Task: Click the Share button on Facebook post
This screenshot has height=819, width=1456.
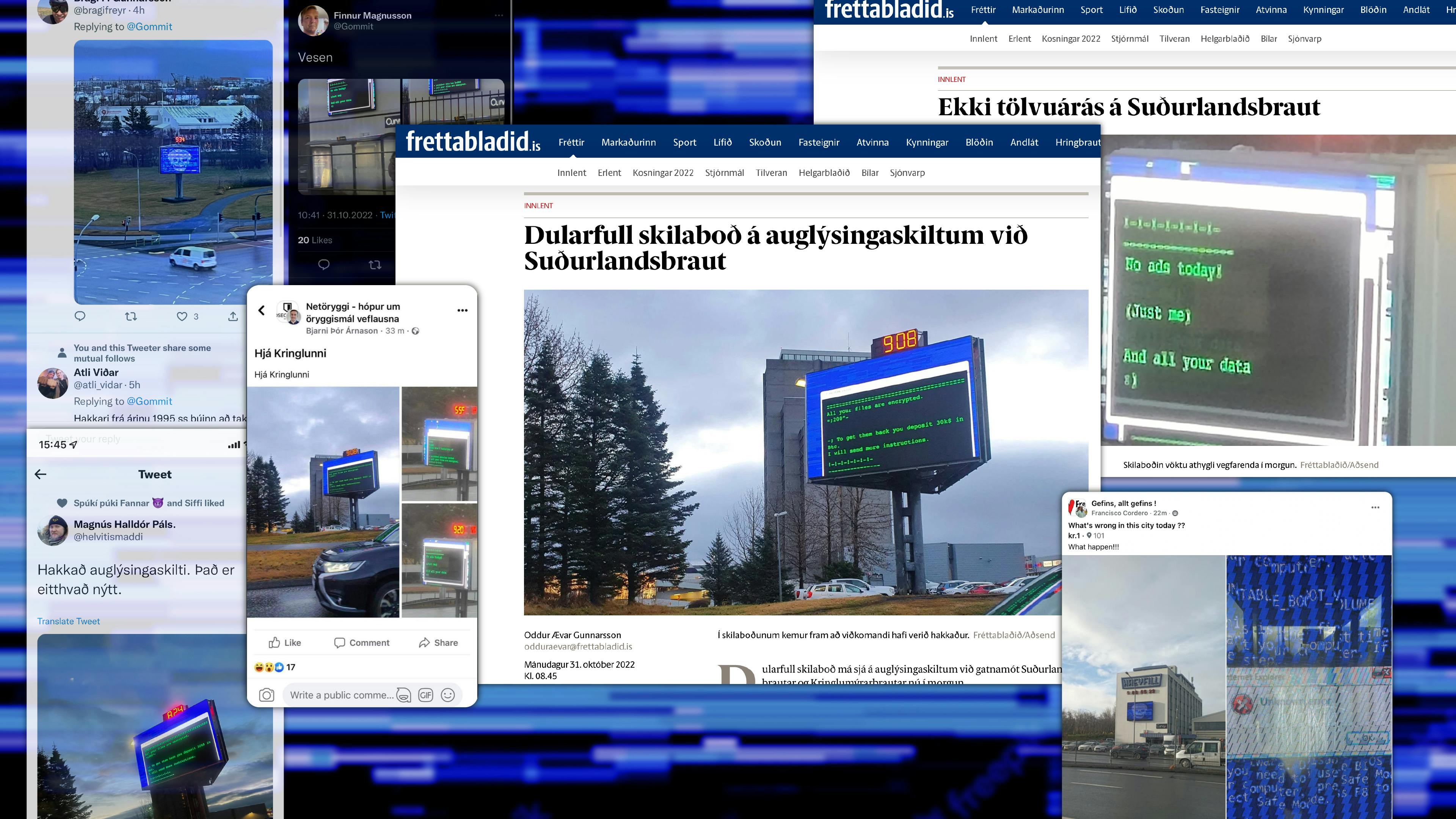Action: pyautogui.click(x=438, y=643)
